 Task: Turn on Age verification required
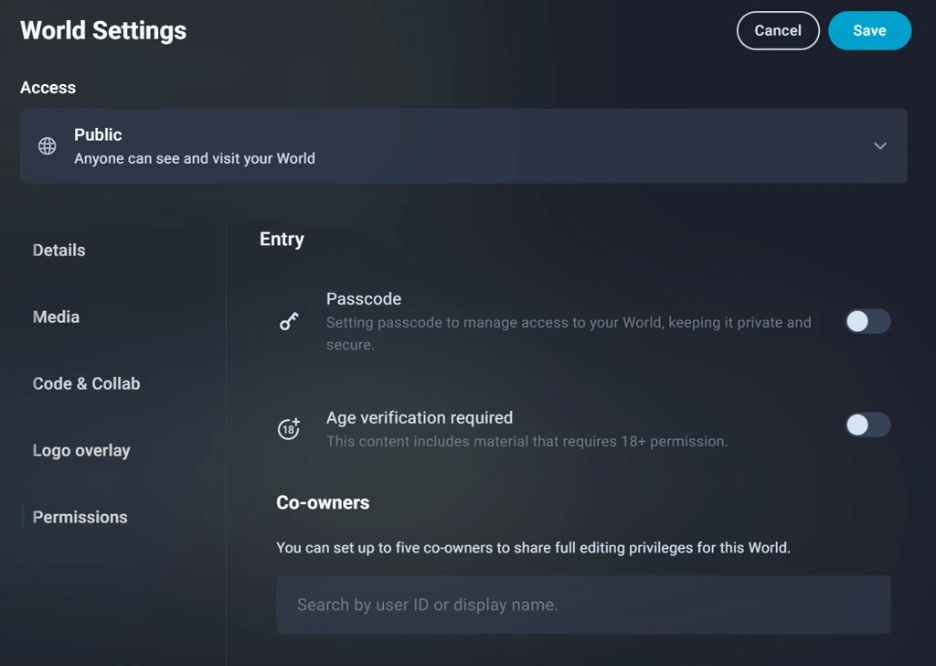click(866, 425)
